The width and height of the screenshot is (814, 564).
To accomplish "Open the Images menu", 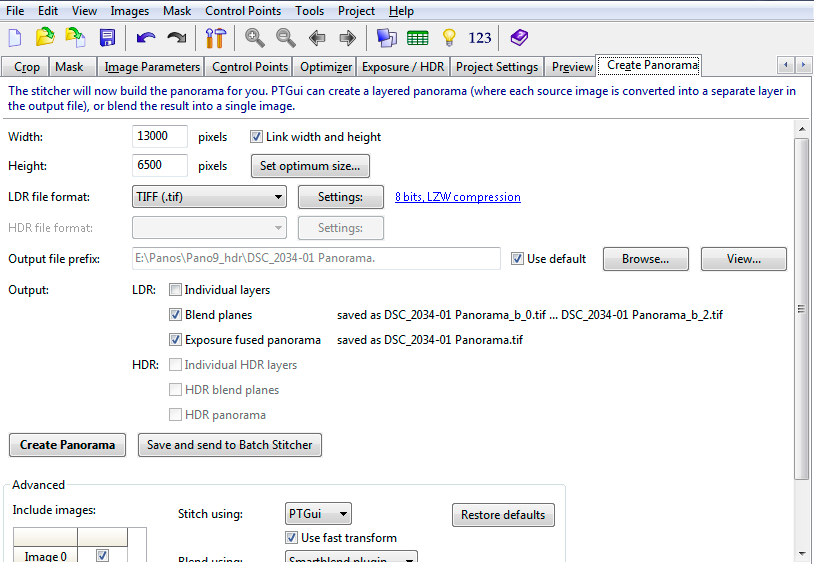I will point(129,11).
